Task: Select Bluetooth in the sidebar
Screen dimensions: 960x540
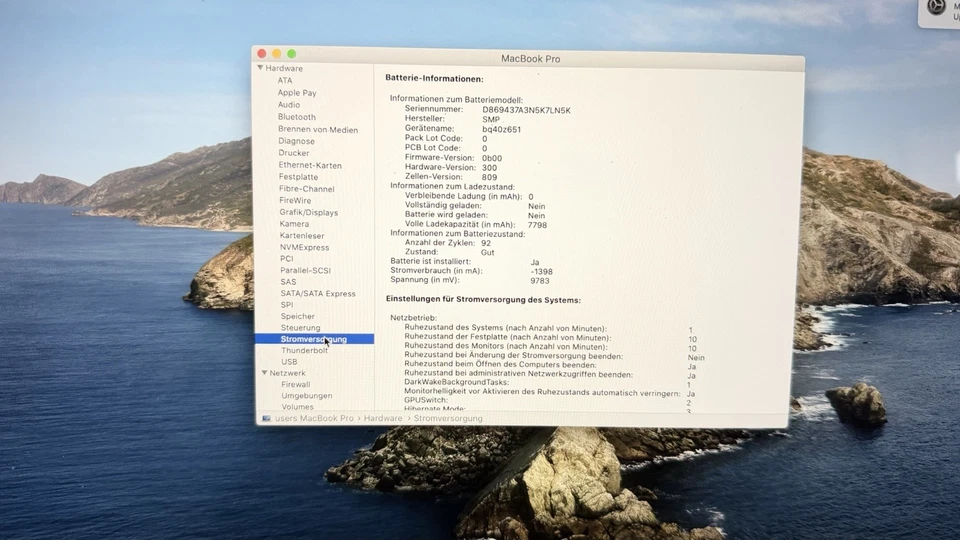Action: [297, 117]
